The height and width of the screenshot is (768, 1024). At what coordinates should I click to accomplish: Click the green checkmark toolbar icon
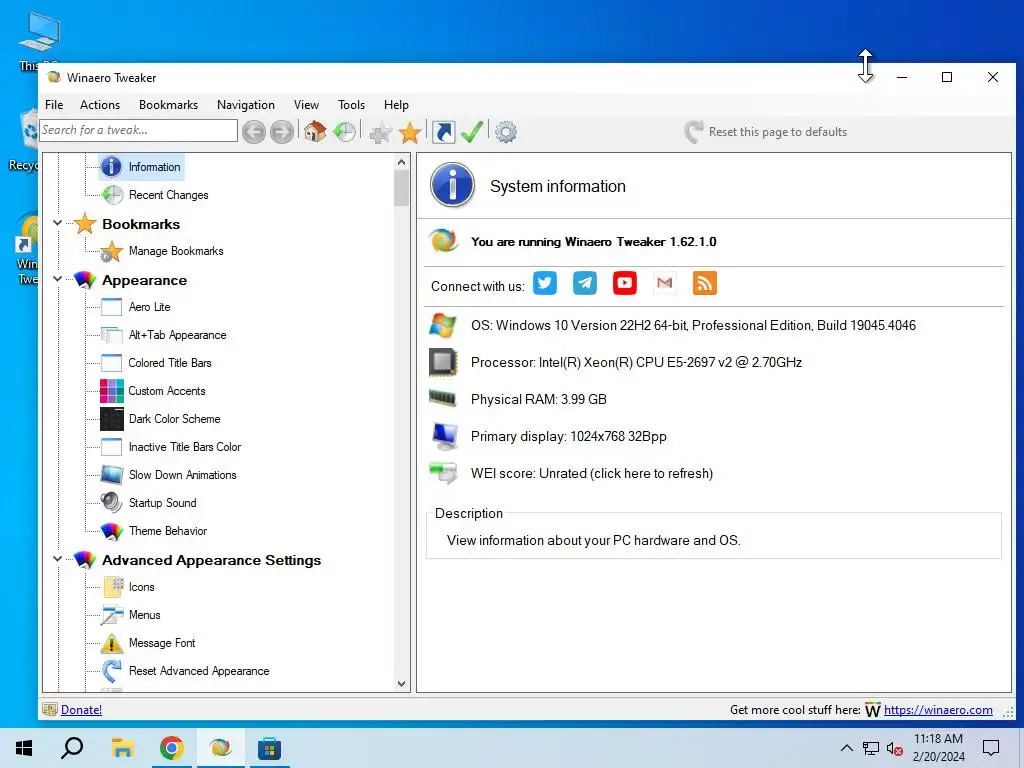[x=472, y=132]
